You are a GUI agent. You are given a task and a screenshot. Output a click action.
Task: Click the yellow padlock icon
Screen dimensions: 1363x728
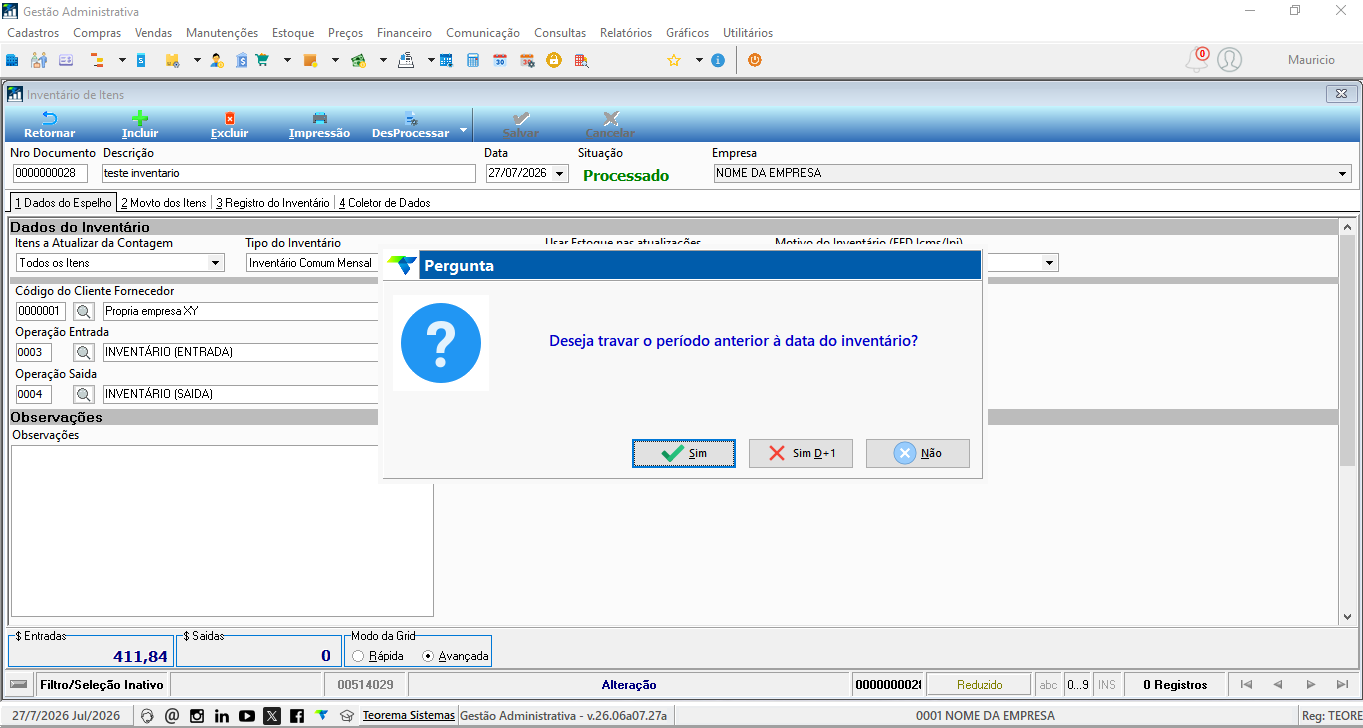coord(554,60)
